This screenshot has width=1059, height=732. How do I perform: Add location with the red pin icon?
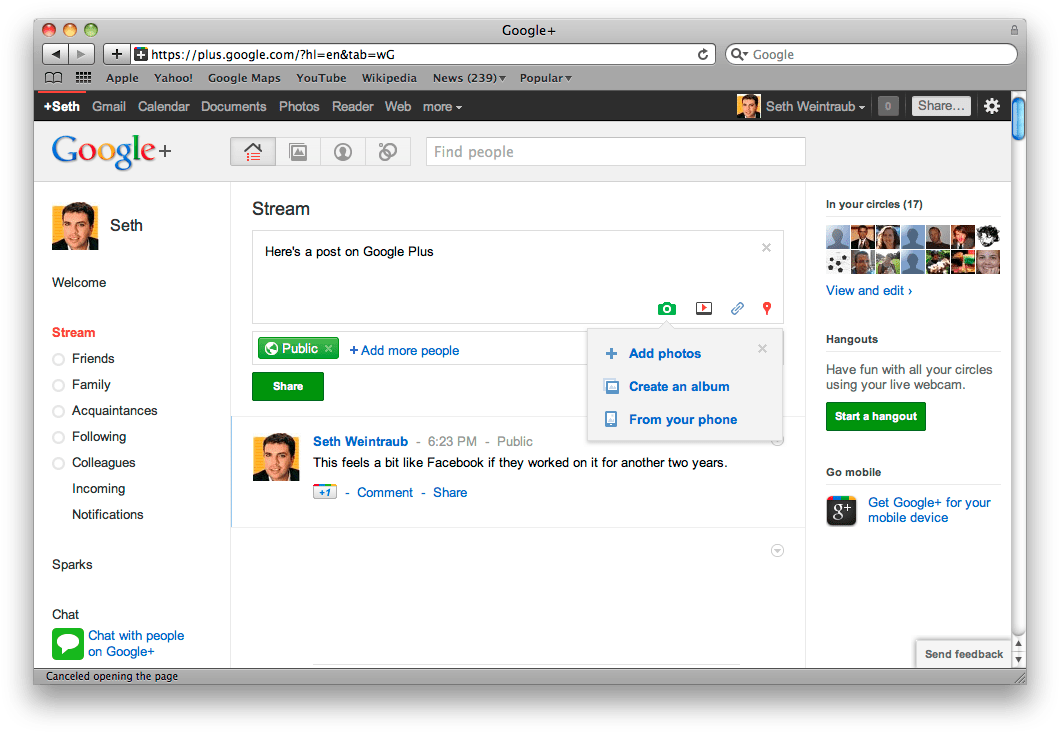tap(767, 309)
